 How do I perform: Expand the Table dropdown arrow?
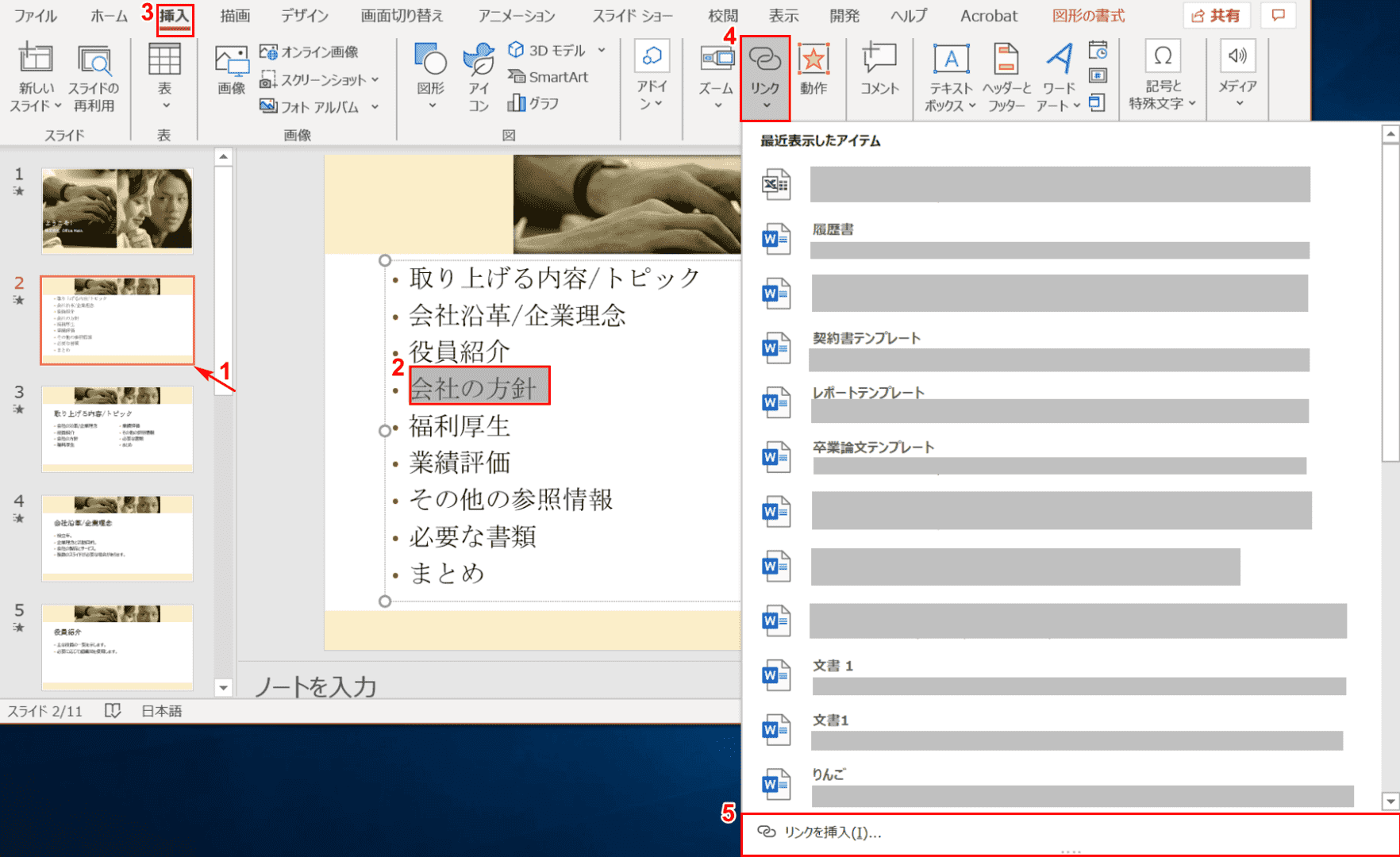click(165, 106)
